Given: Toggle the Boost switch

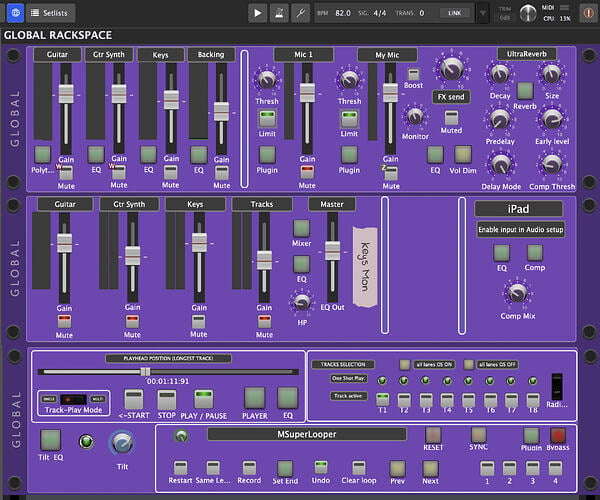Looking at the screenshot, I should coord(413,74).
